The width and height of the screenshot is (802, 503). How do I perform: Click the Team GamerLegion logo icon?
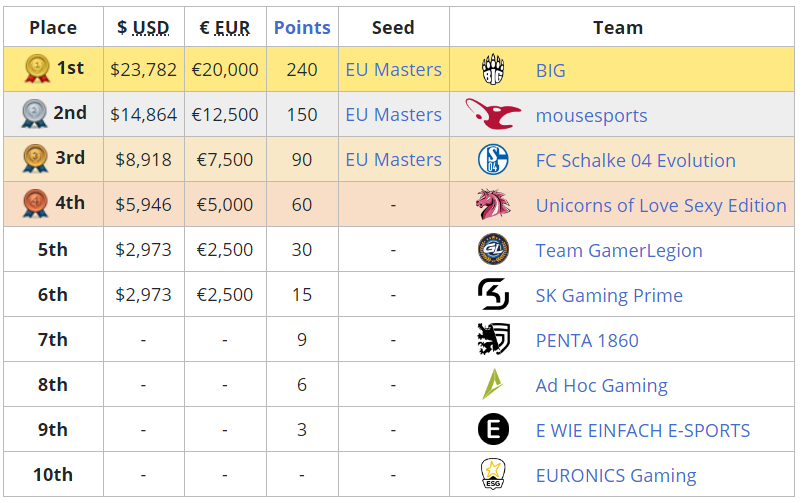pos(493,250)
